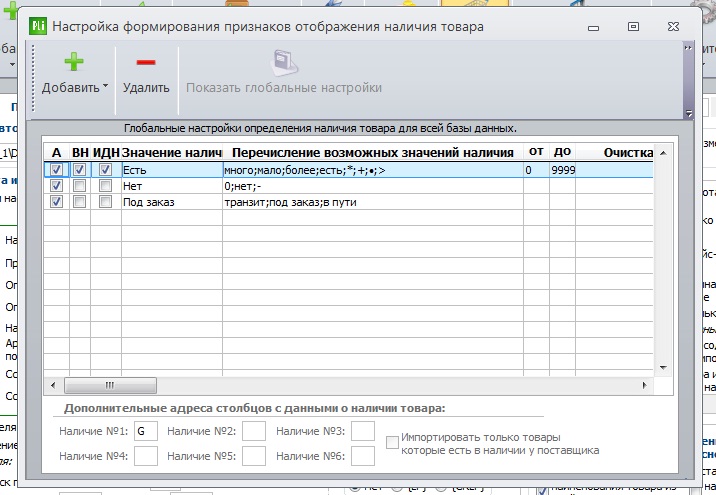Toggle column A checkbox in Нет row

tap(56, 186)
